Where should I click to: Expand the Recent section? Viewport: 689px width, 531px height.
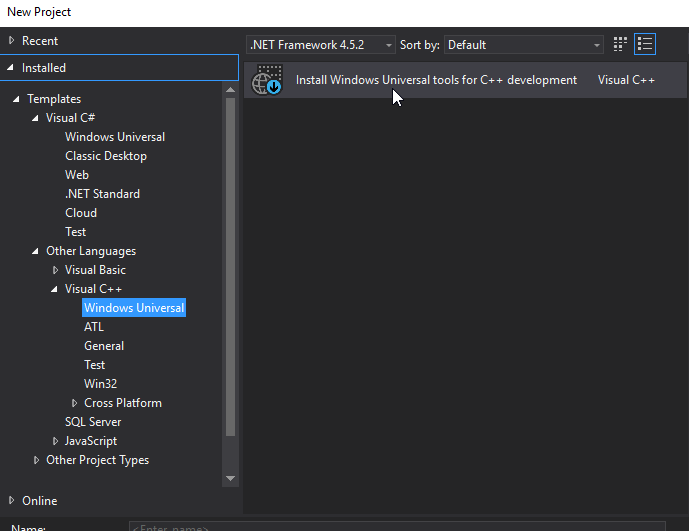point(11,40)
